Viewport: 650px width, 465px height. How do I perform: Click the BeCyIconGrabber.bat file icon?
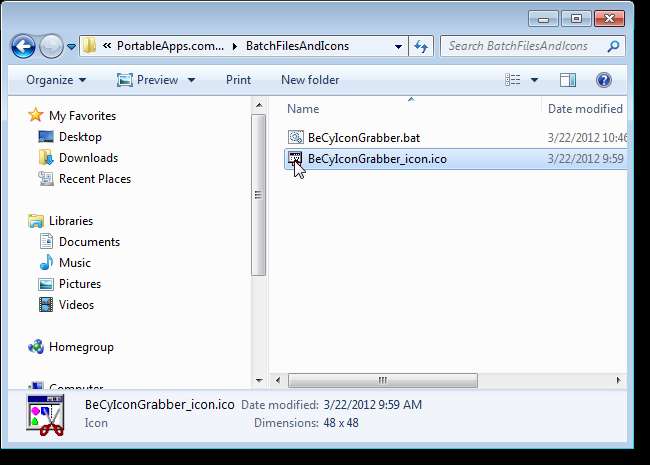point(296,137)
